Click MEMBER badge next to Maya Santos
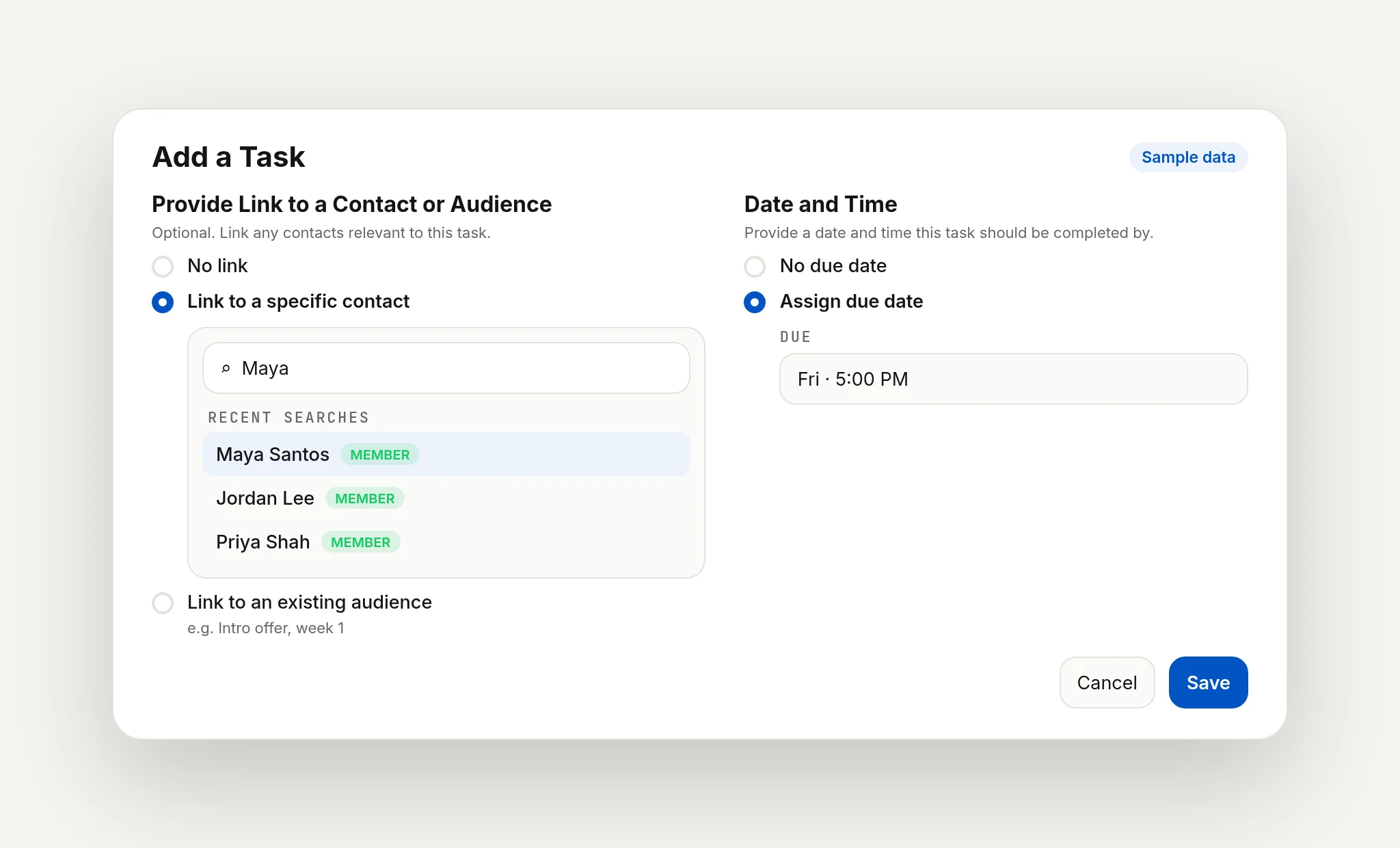 click(380, 455)
